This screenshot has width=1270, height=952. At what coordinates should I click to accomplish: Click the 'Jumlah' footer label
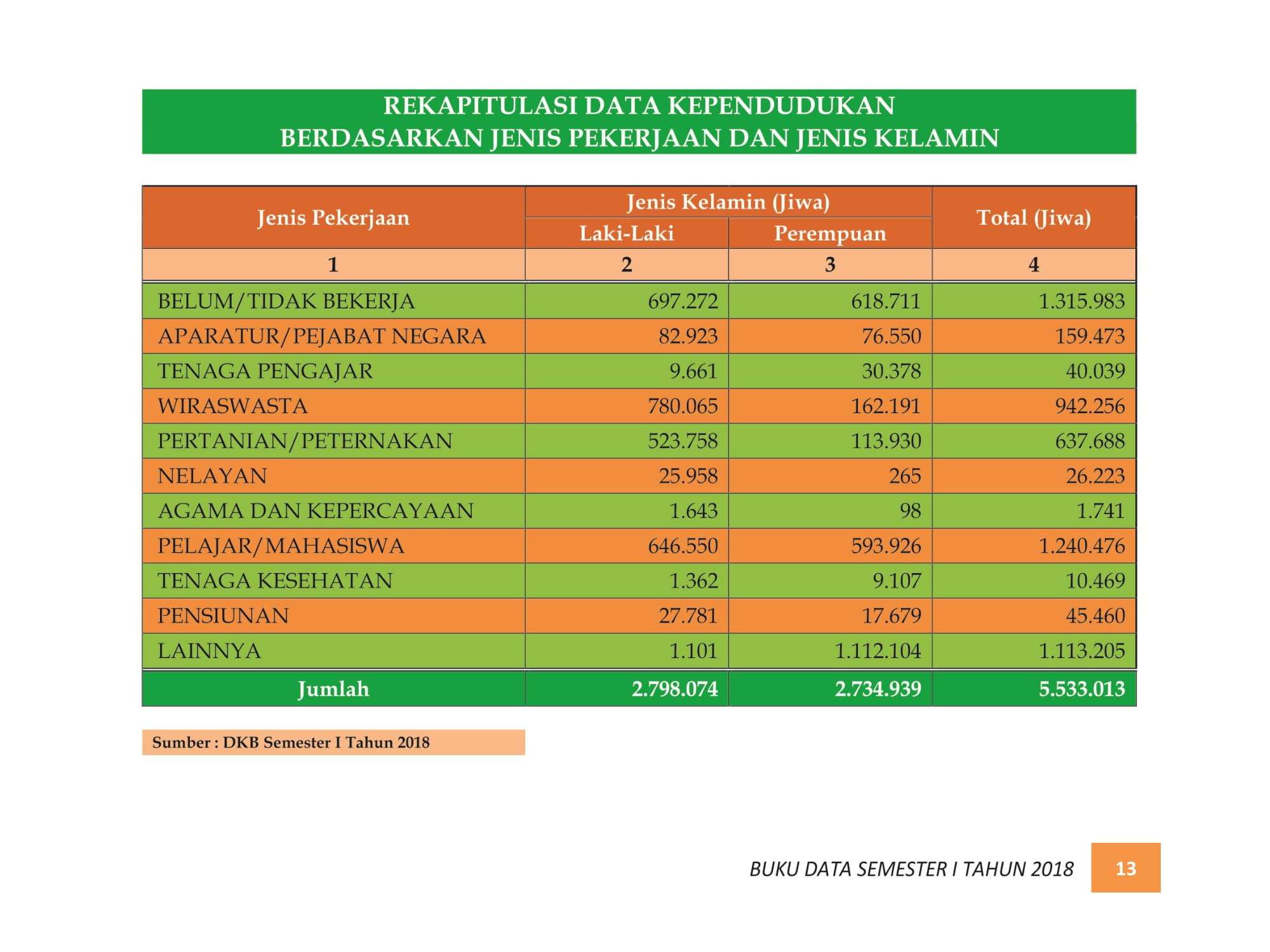point(333,689)
